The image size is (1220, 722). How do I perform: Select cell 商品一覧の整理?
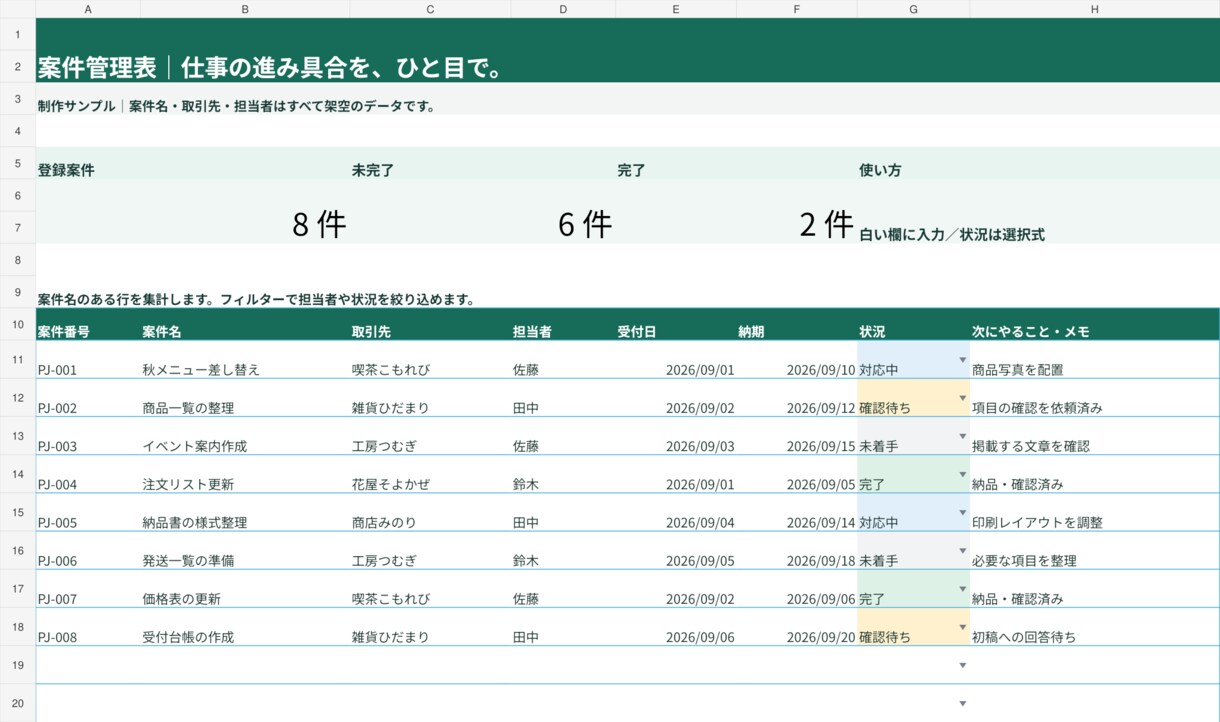(245, 398)
